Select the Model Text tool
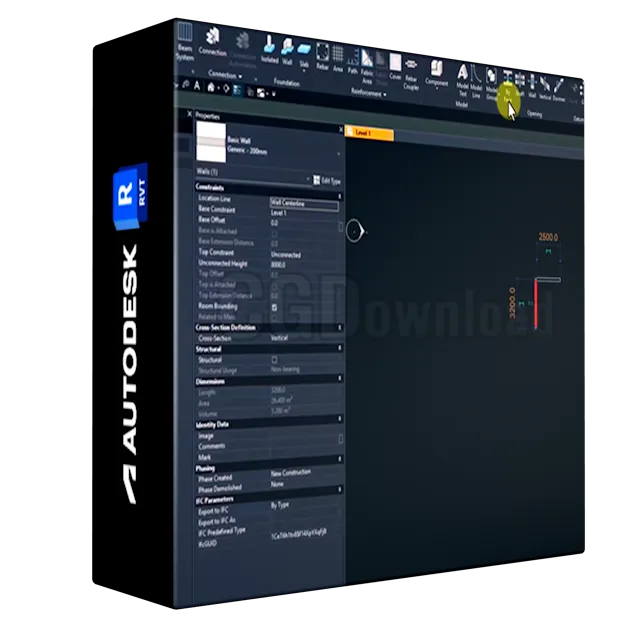 [x=462, y=81]
